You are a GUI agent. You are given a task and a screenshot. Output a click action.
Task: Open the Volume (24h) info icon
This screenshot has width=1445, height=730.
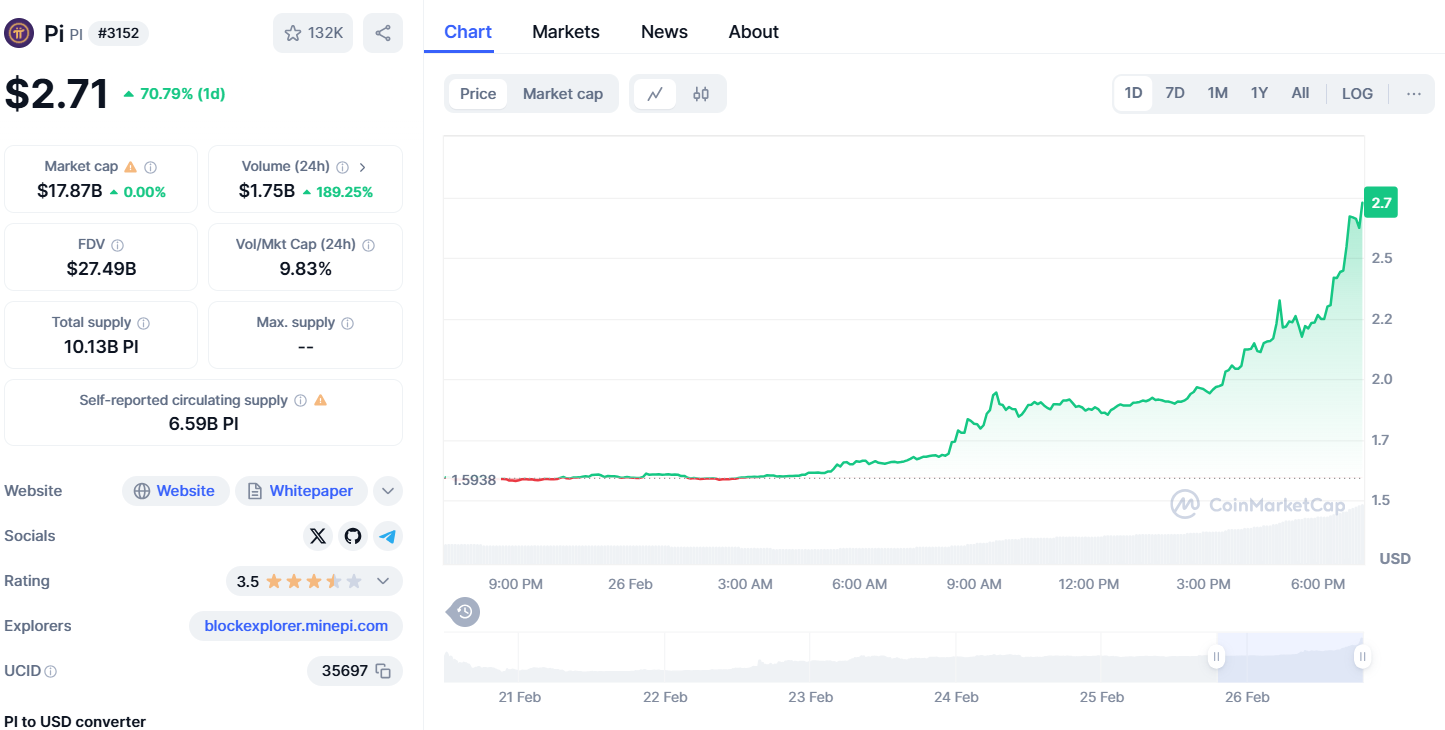(x=342, y=167)
